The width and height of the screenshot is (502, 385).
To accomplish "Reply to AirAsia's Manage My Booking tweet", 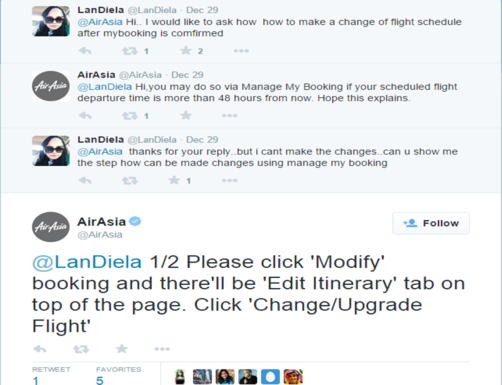I will (85, 116).
